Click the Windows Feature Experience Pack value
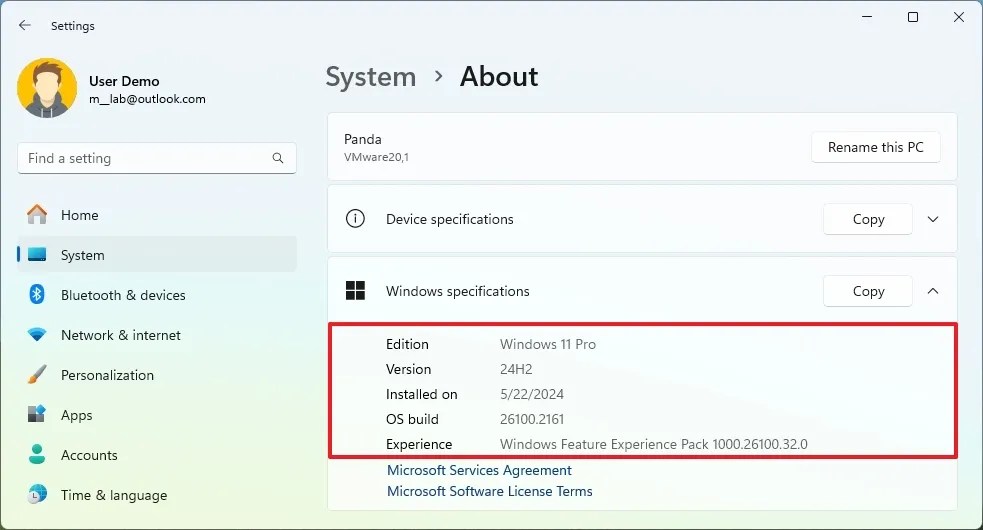 [x=653, y=444]
